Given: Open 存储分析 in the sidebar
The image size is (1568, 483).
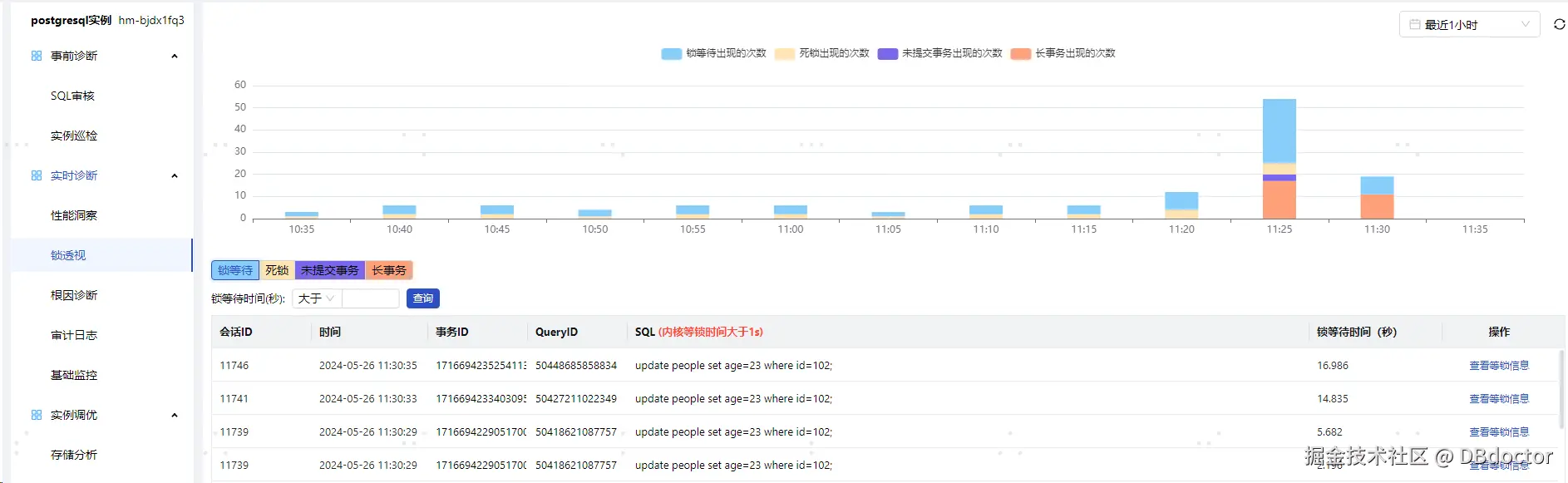Looking at the screenshot, I should click(73, 455).
